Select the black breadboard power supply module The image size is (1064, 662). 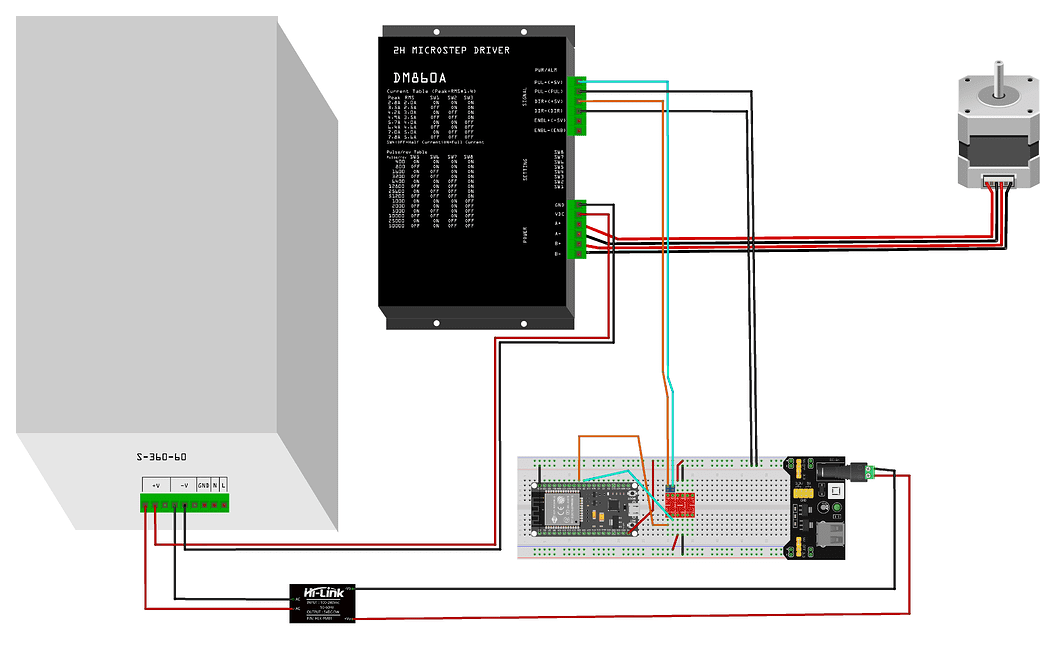820,506
